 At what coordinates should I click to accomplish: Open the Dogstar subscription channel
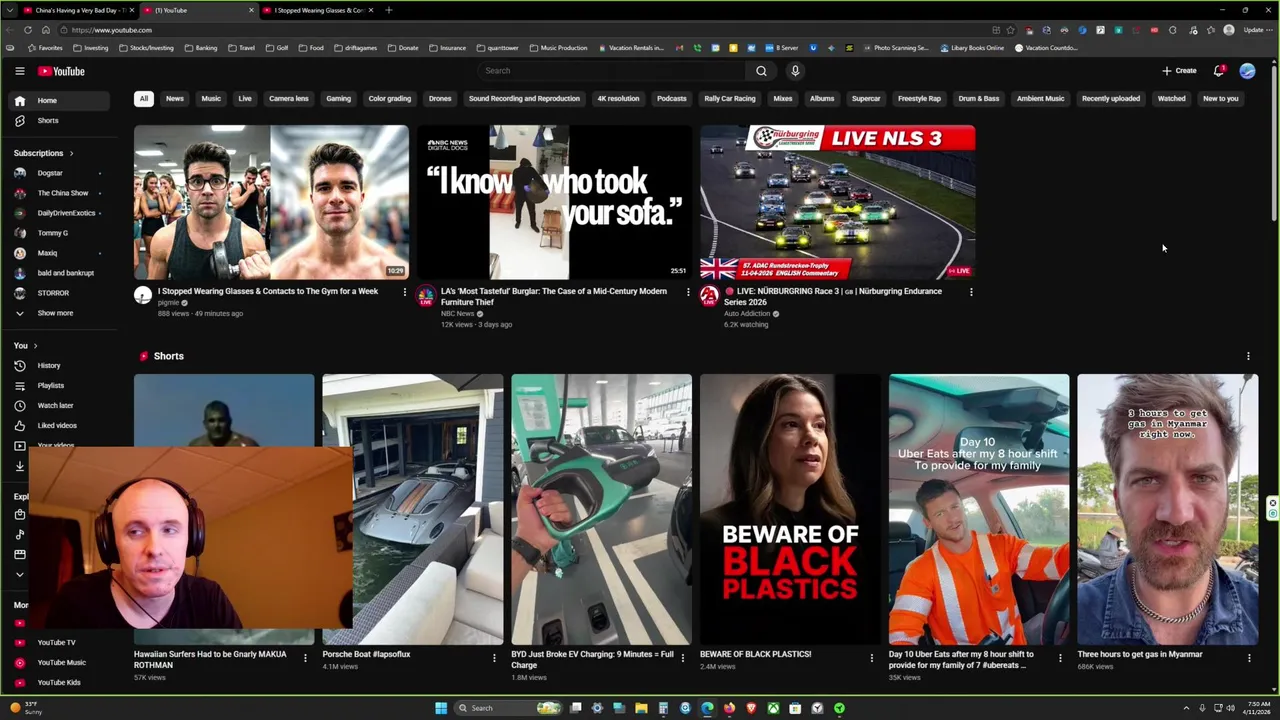pos(60,173)
